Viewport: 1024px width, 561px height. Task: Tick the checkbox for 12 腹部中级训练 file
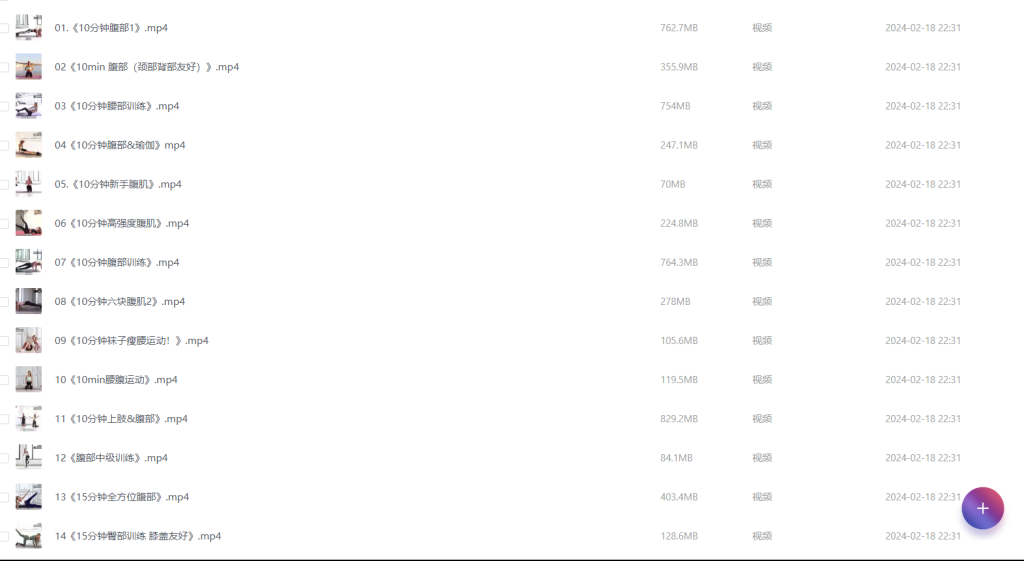(x=4, y=458)
